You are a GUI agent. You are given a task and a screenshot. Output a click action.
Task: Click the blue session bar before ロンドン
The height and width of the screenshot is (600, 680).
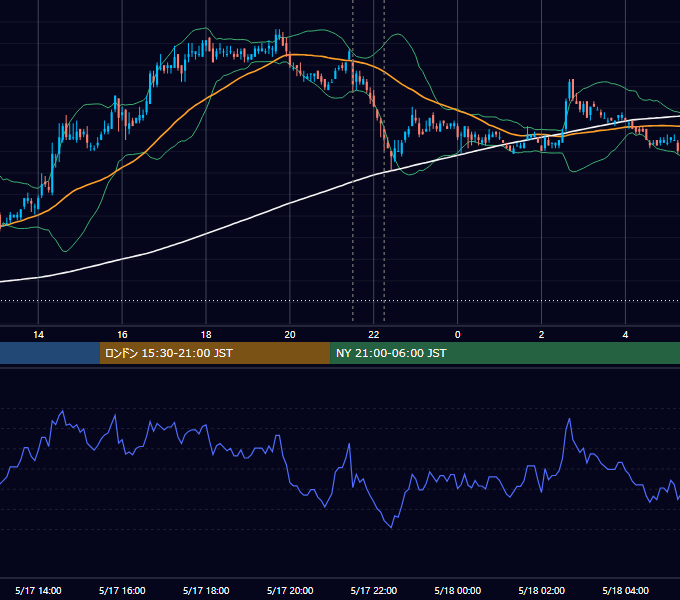50,353
